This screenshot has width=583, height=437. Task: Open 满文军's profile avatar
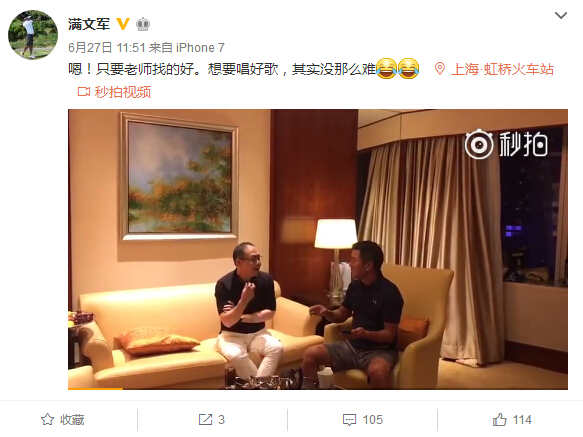pos(33,35)
